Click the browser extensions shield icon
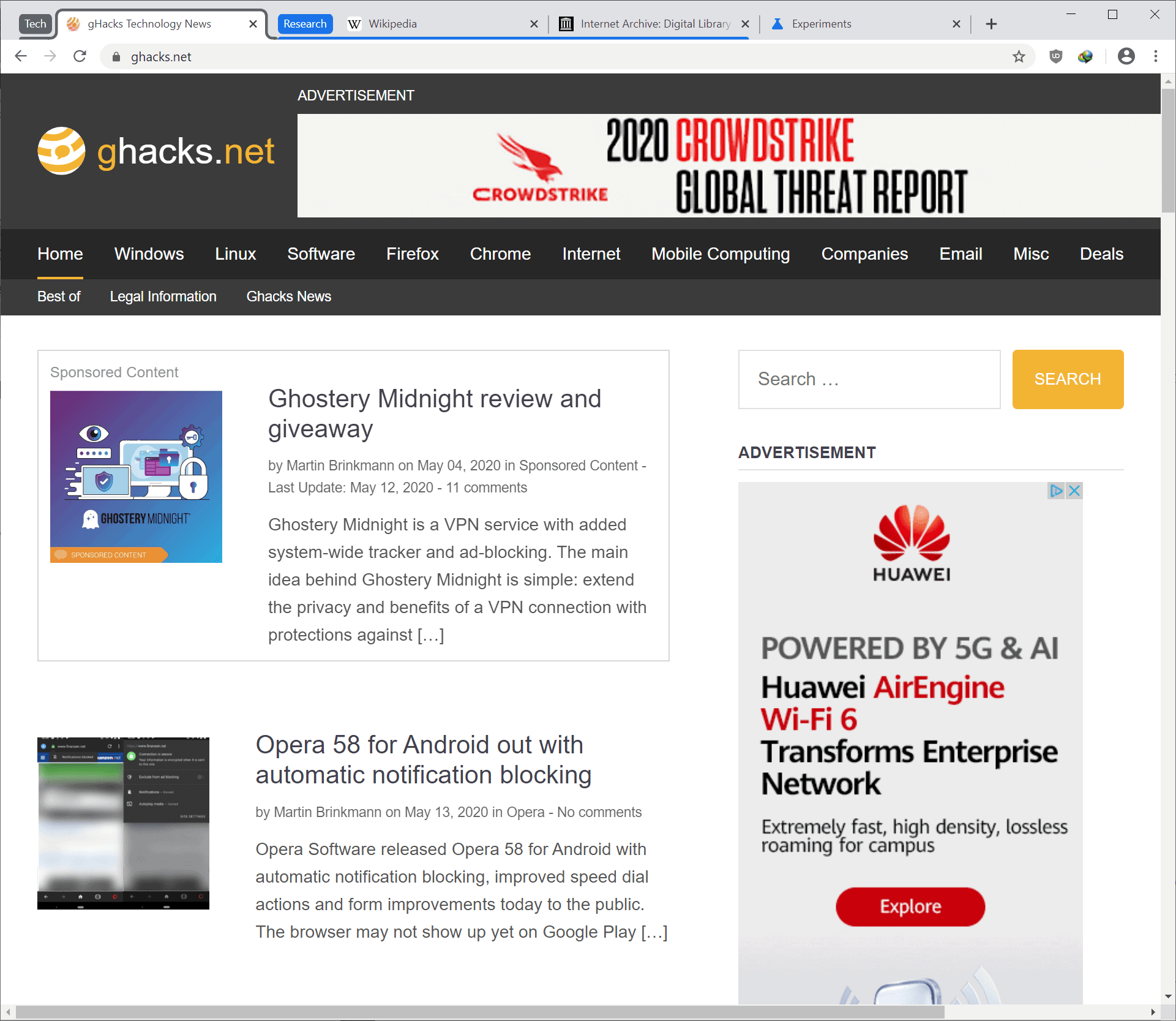 click(1054, 56)
